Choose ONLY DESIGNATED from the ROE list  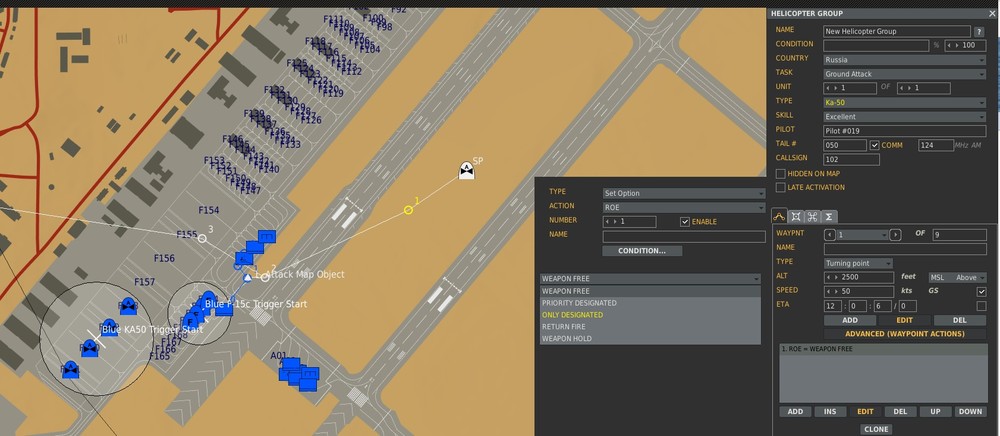pyautogui.click(x=650, y=315)
